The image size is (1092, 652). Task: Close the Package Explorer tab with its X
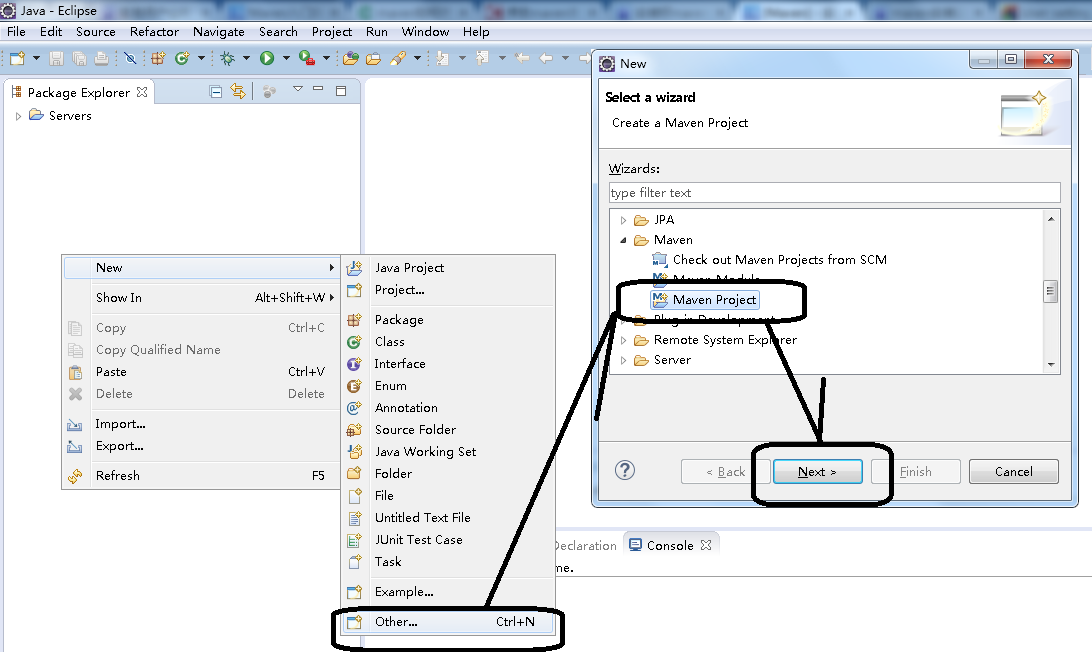point(142,92)
